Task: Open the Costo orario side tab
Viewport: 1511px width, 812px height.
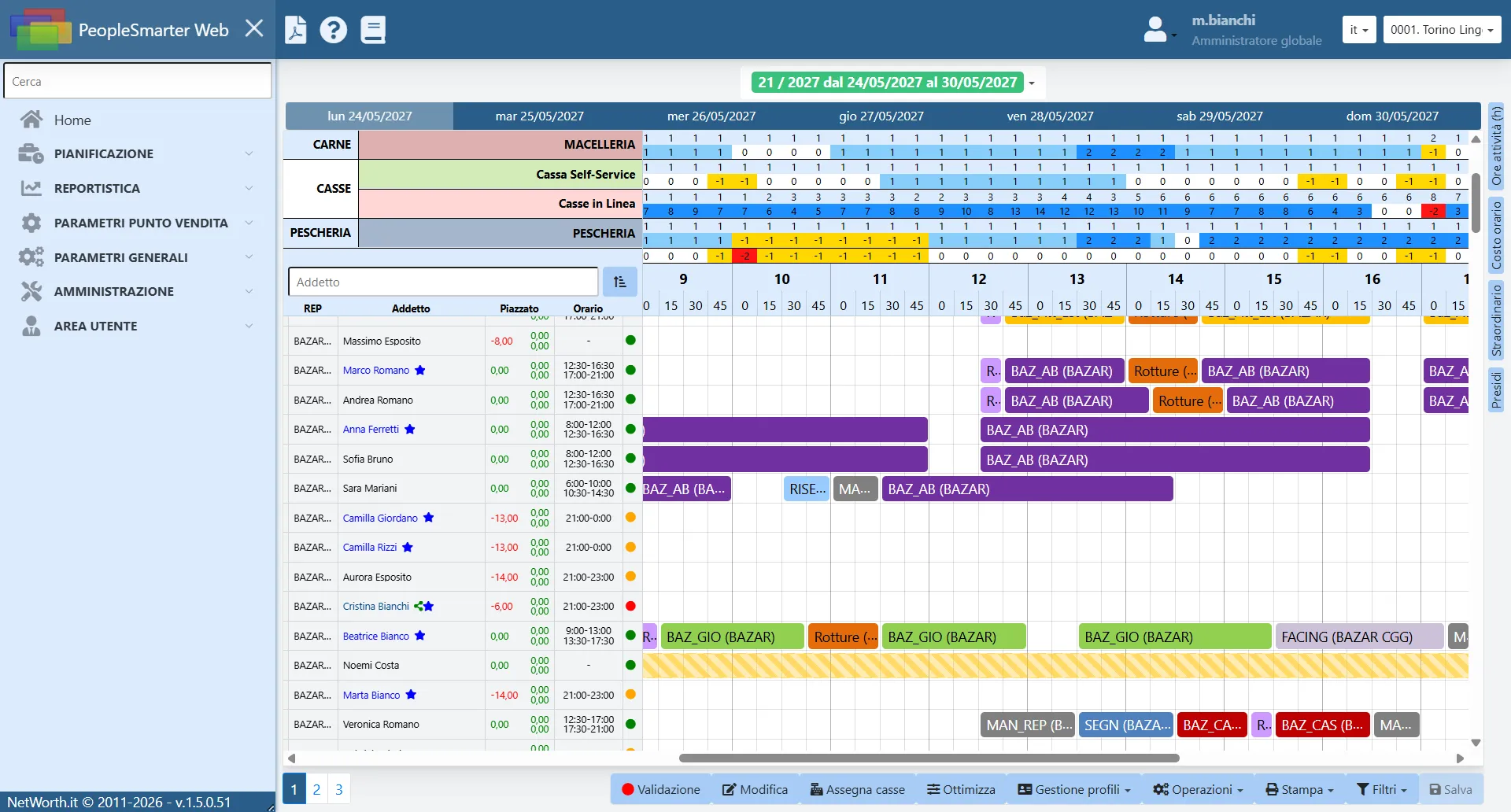Action: coord(1497,234)
